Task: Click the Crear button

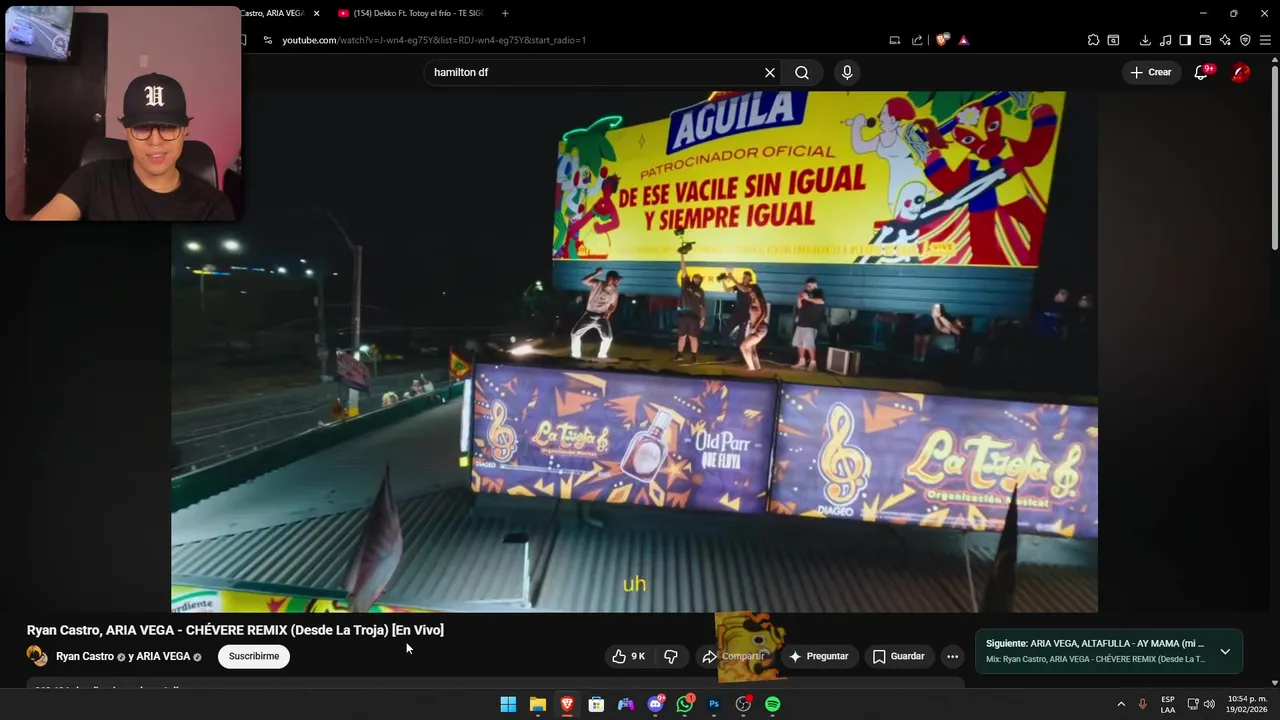Action: coord(1150,72)
